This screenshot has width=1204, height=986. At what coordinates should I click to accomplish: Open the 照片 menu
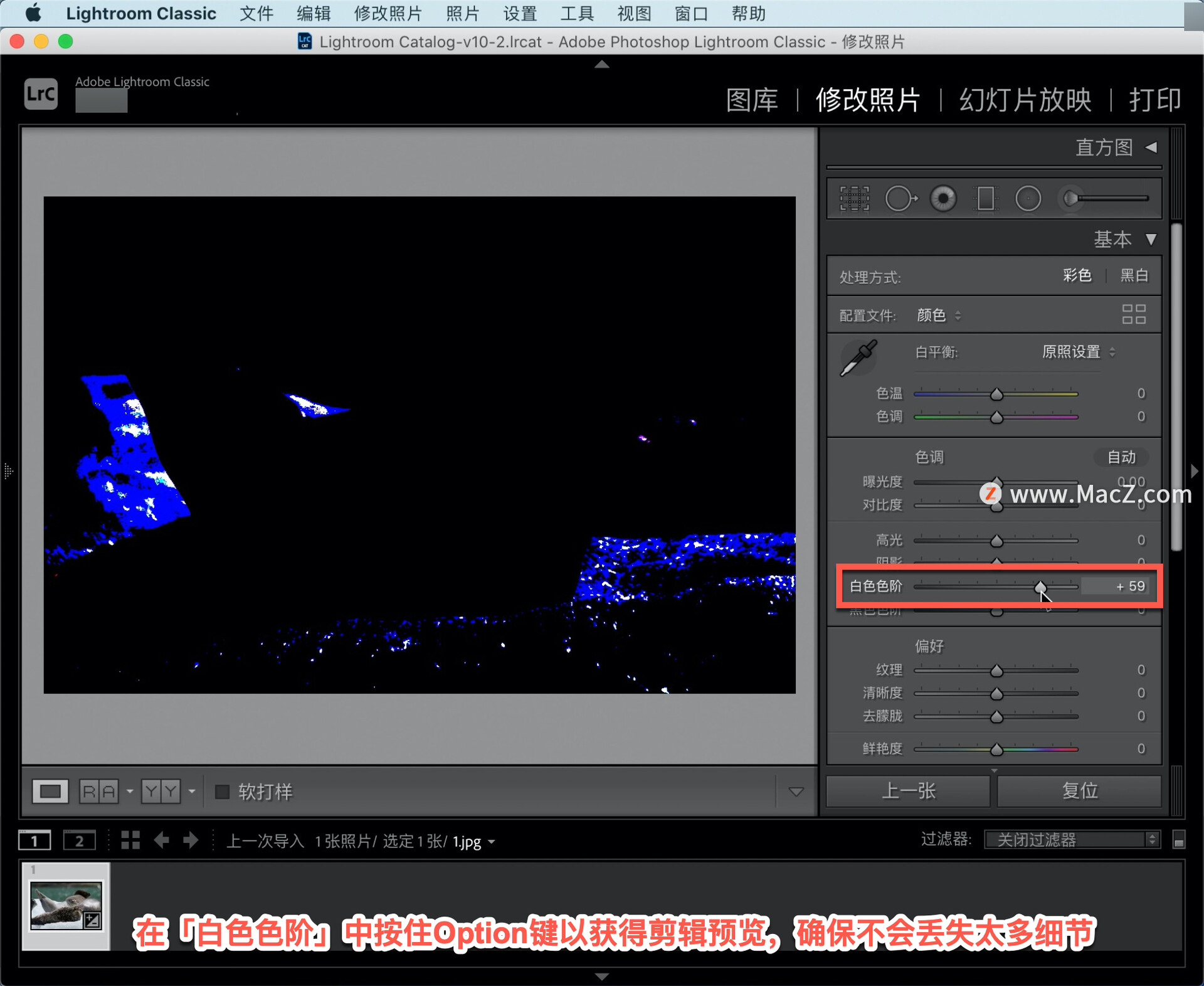pos(463,13)
